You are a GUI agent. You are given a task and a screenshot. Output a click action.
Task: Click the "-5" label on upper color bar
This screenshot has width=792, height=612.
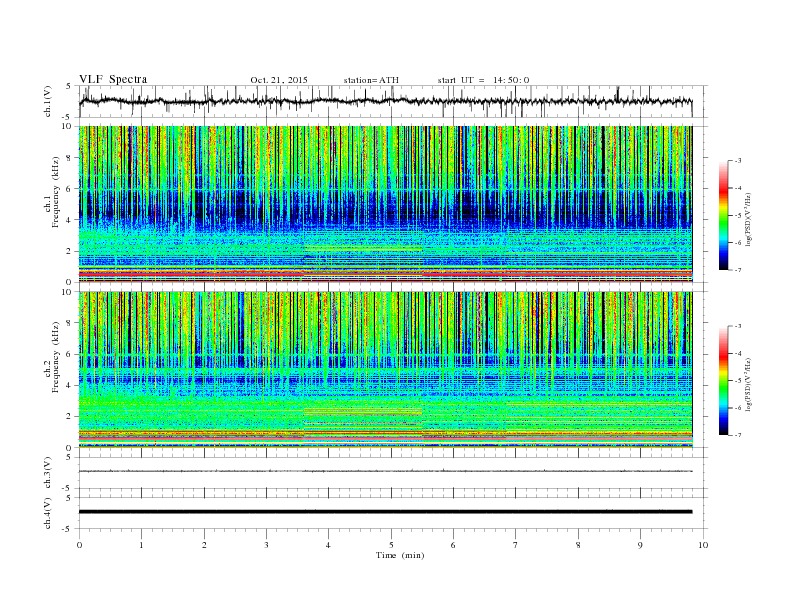click(x=737, y=216)
